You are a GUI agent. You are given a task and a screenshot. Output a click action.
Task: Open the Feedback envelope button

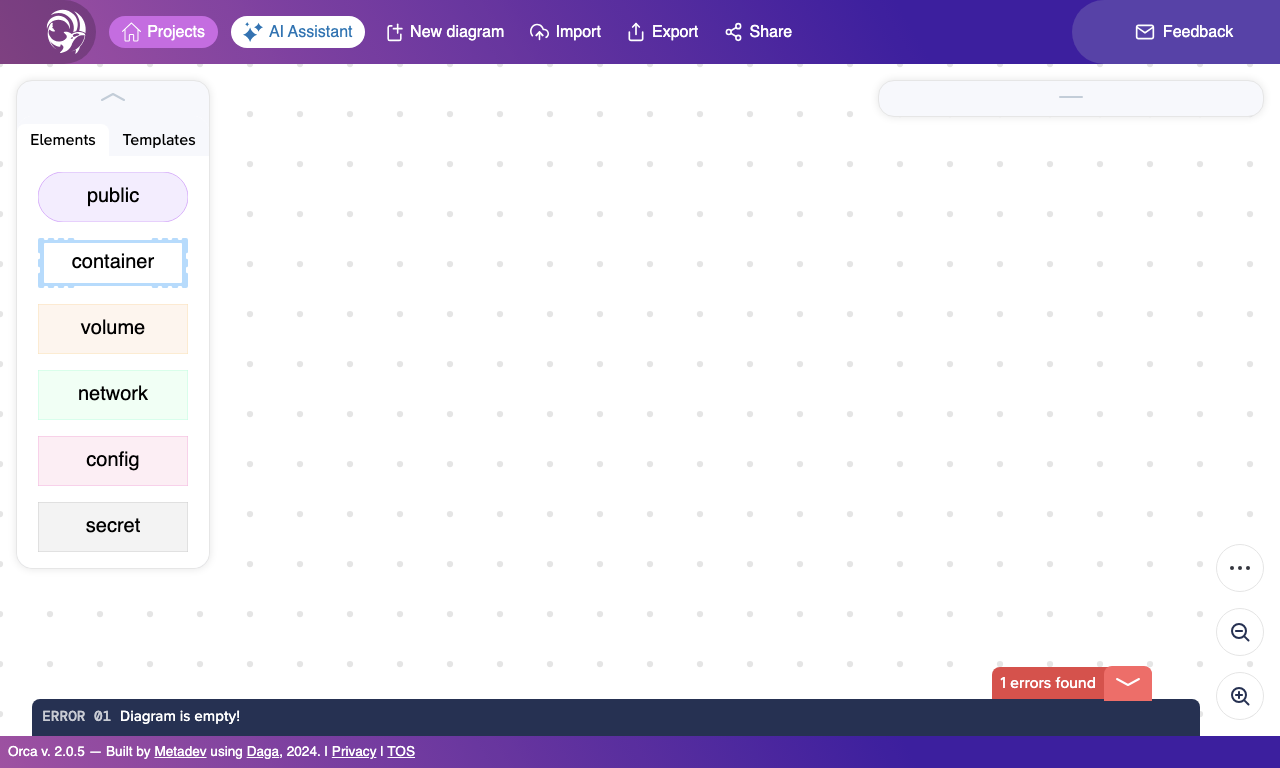1184,32
